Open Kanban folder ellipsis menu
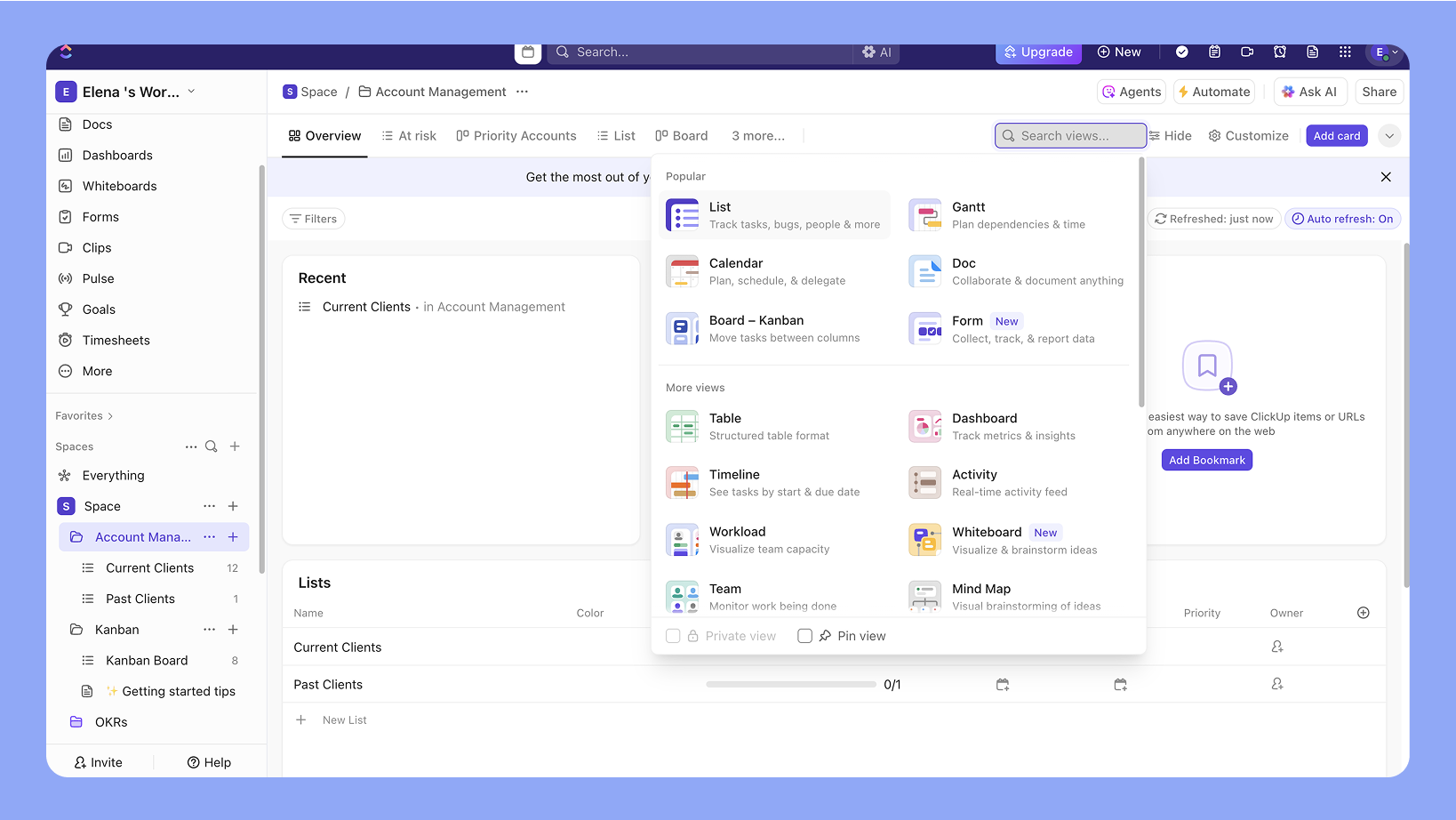The width and height of the screenshot is (1456, 820). (x=210, y=630)
